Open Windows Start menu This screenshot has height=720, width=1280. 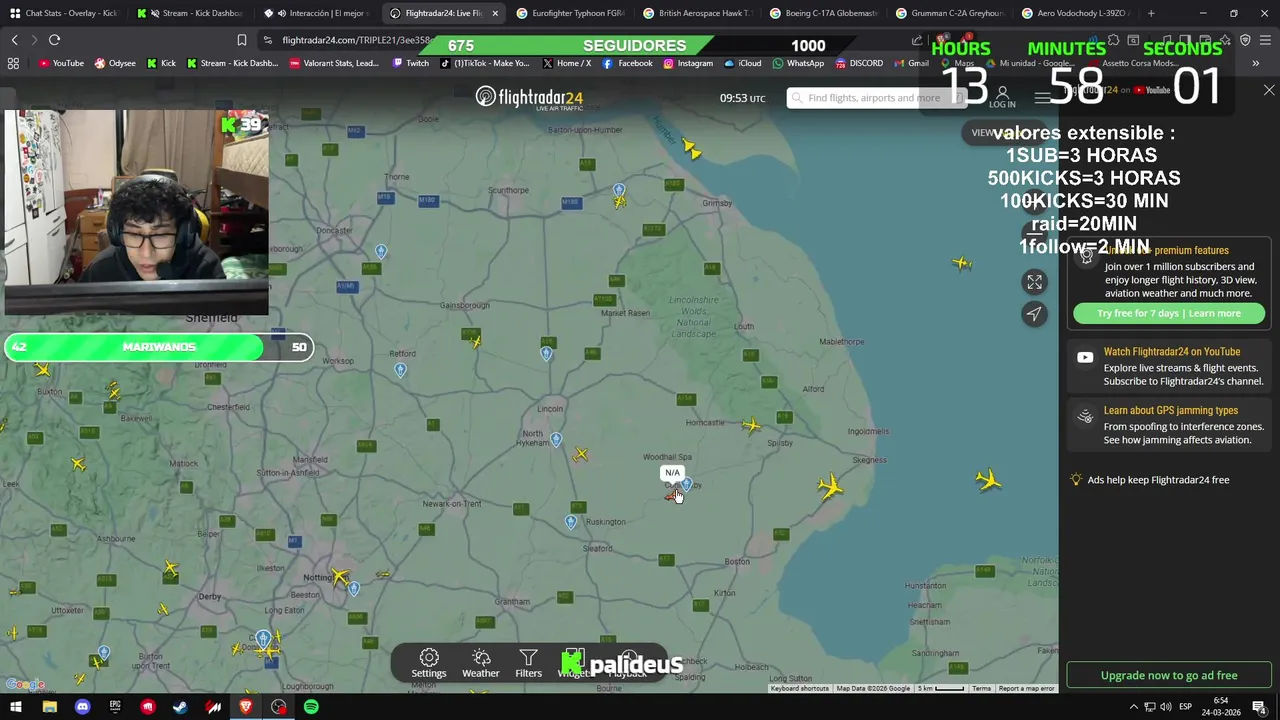click(15, 707)
